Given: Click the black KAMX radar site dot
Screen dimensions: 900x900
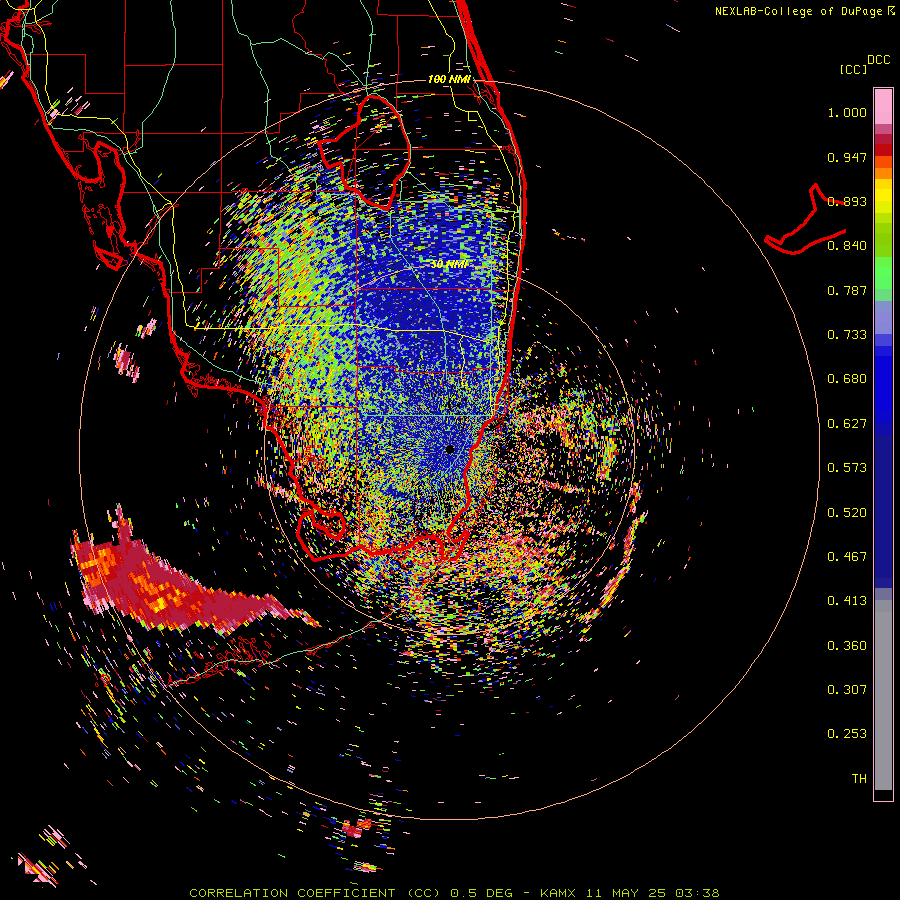Looking at the screenshot, I should [x=450, y=449].
